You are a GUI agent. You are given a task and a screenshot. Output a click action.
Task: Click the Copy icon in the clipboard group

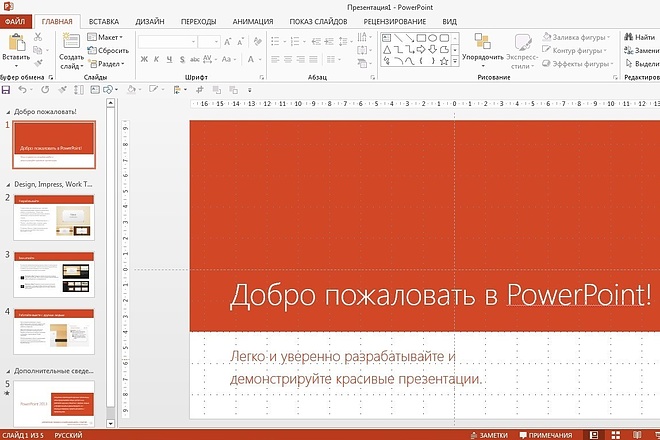38,50
